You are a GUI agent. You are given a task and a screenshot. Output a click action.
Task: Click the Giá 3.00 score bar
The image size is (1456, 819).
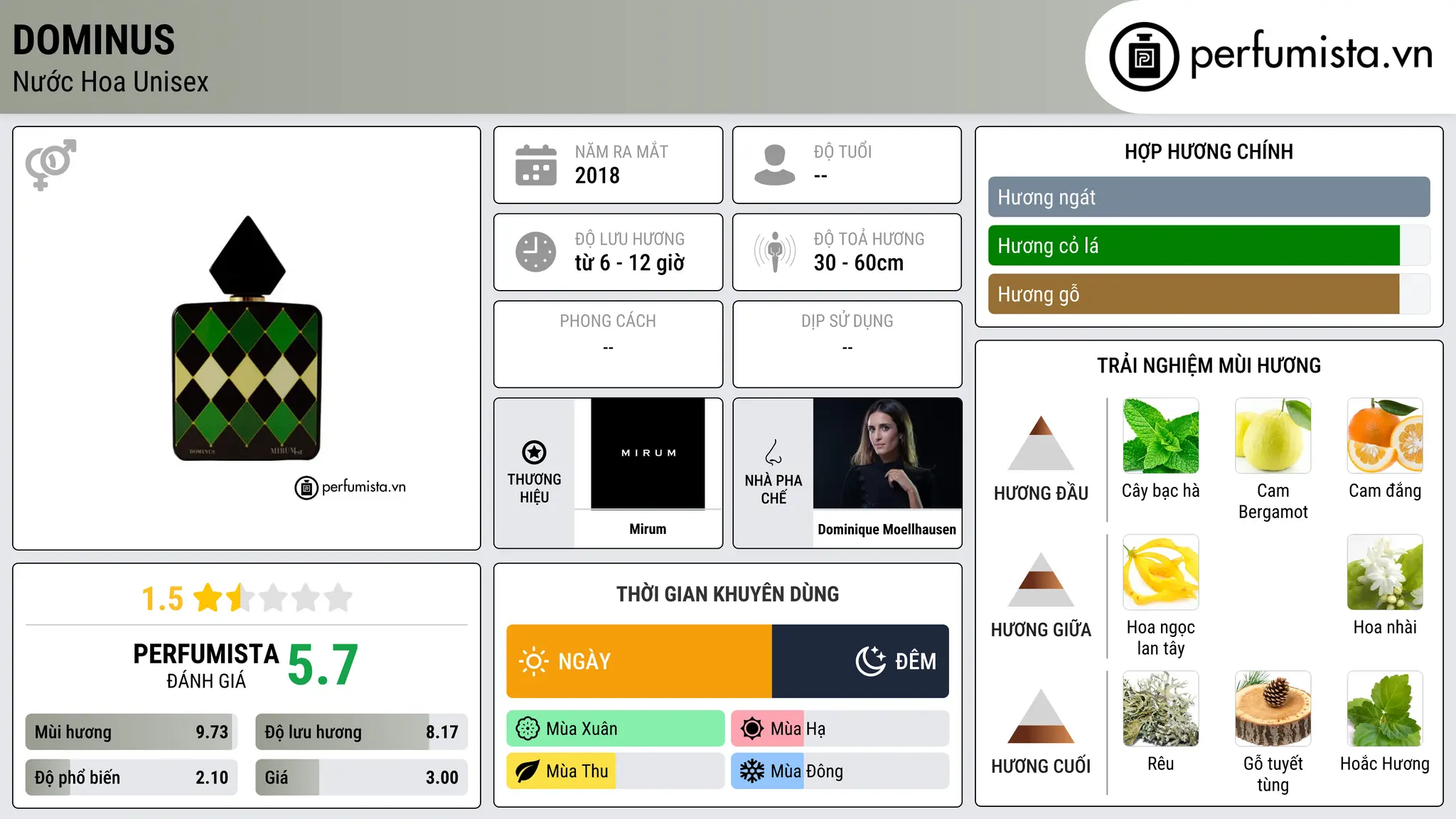(361, 777)
